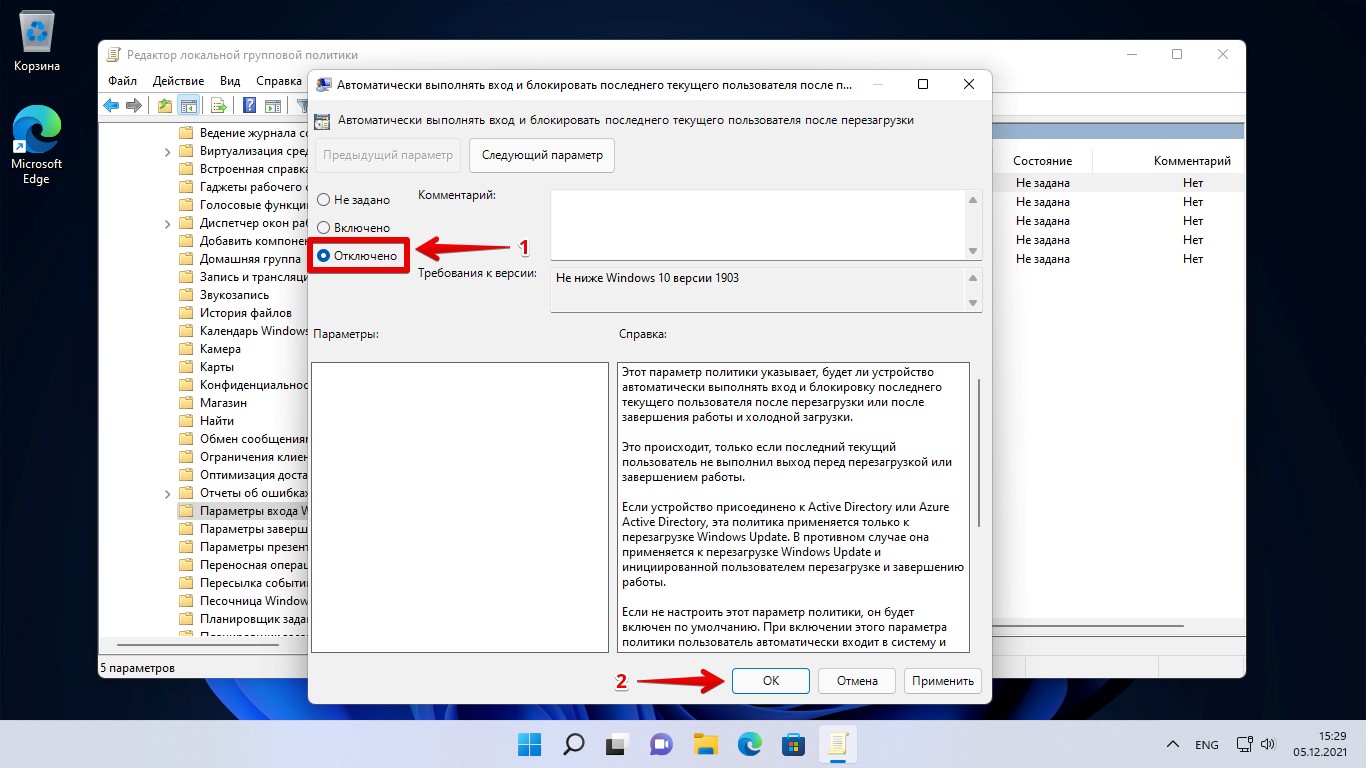This screenshot has width=1366, height=768.
Task: Click the Комментарий column header
Action: pyautogui.click(x=1192, y=161)
